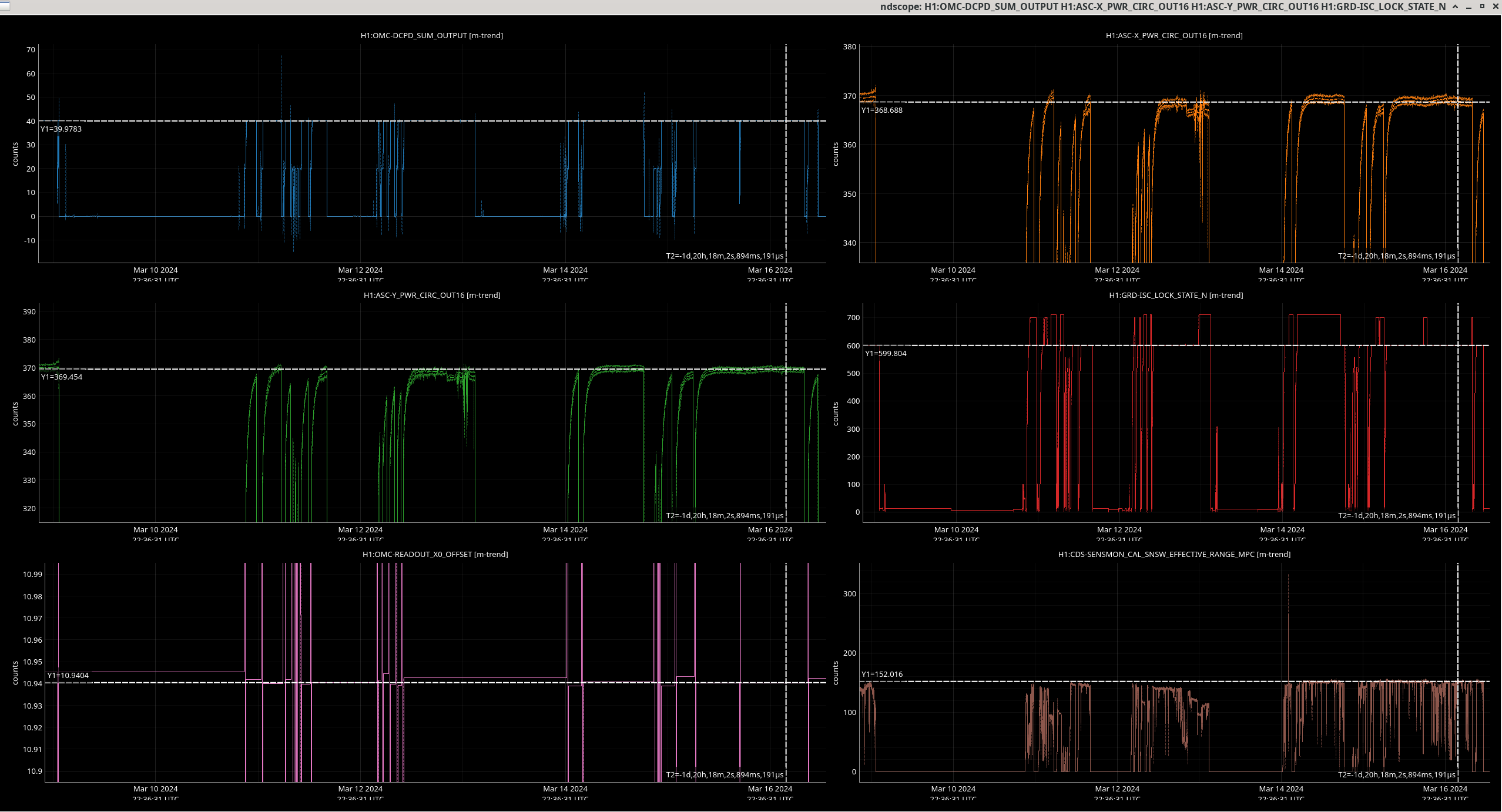Click the Y1=599.804 cursor label
The width and height of the screenshot is (1502, 812).
886,354
